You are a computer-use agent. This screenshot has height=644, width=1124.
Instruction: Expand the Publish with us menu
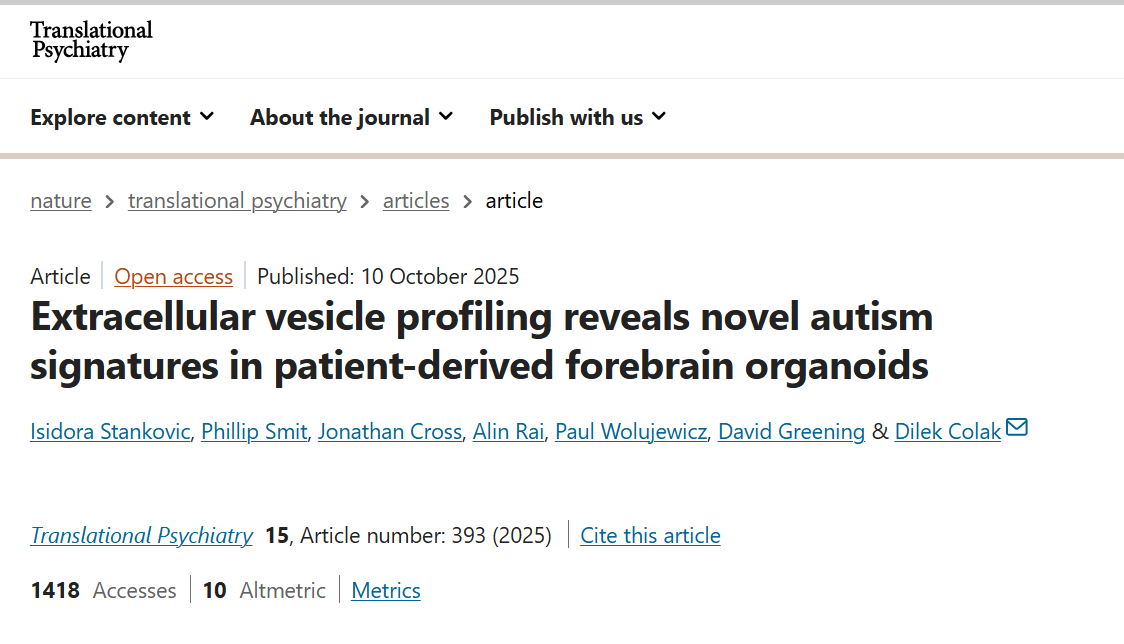(x=577, y=117)
